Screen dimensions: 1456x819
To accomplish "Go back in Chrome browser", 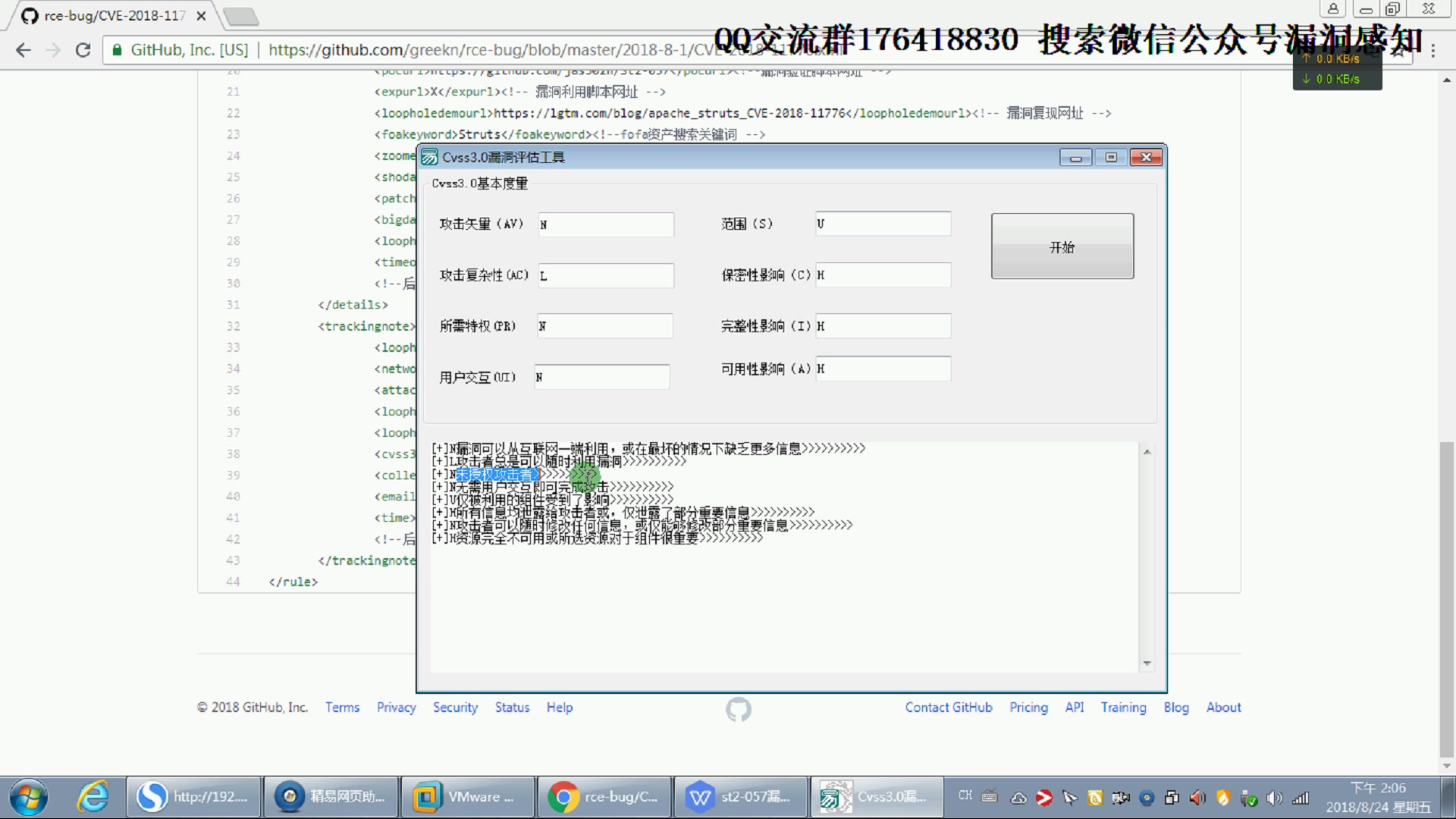I will click(24, 50).
